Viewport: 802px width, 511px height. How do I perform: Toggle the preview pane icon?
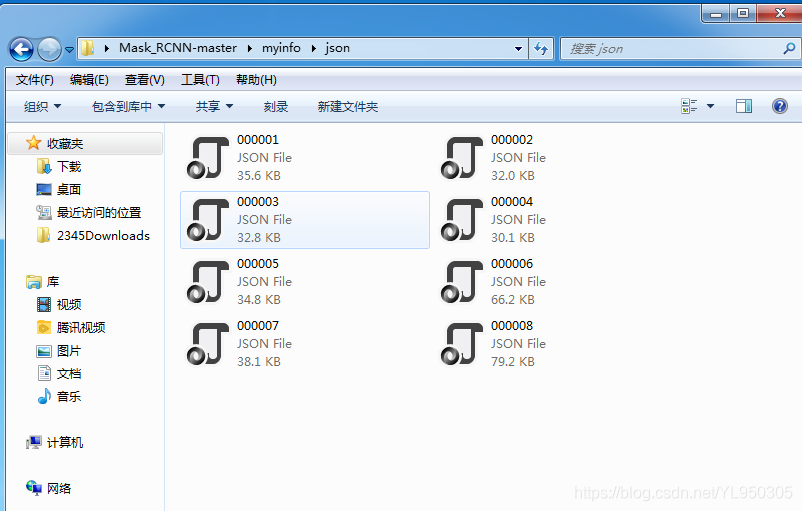744,106
